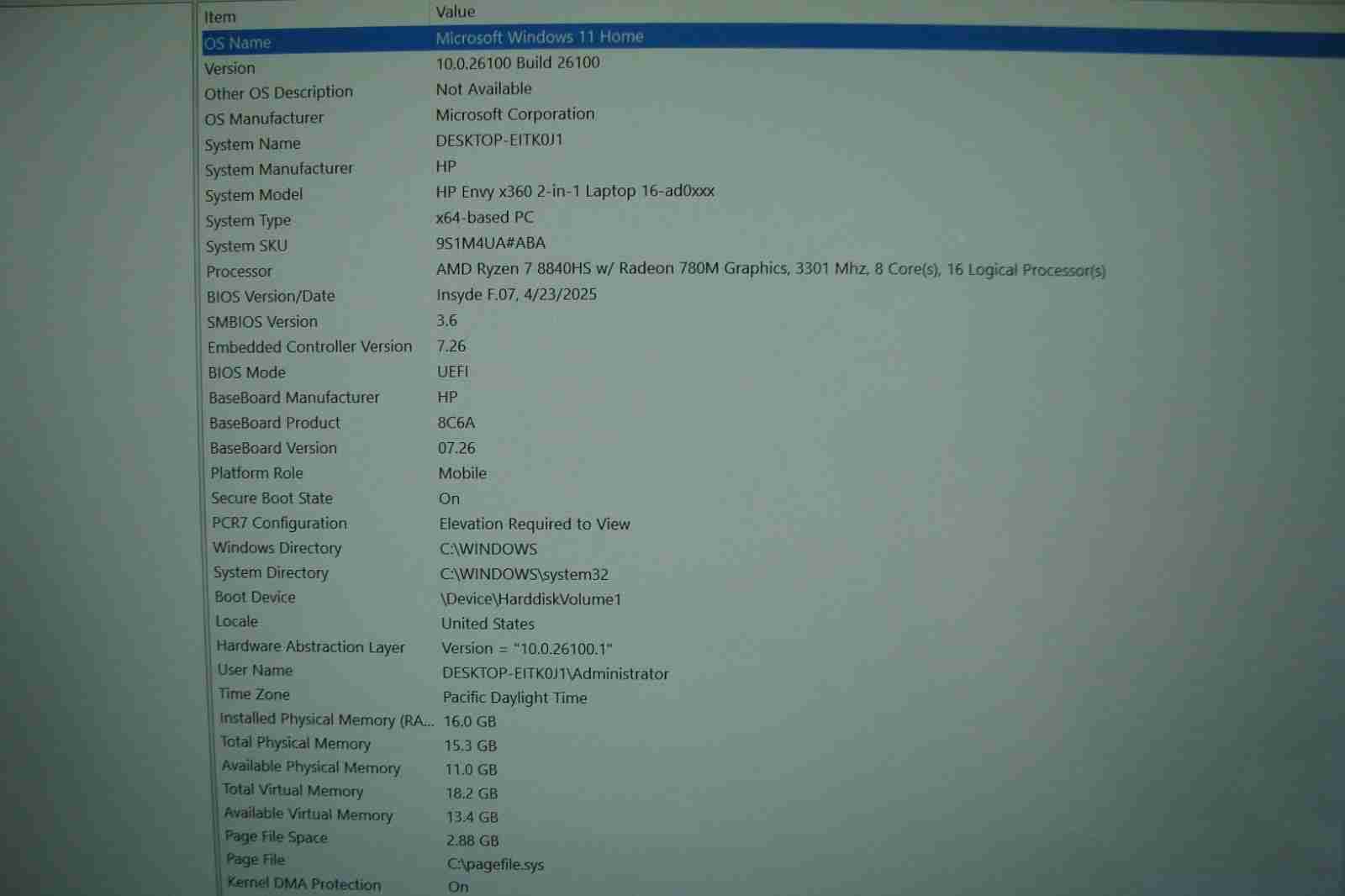Click the Value column header

click(456, 12)
